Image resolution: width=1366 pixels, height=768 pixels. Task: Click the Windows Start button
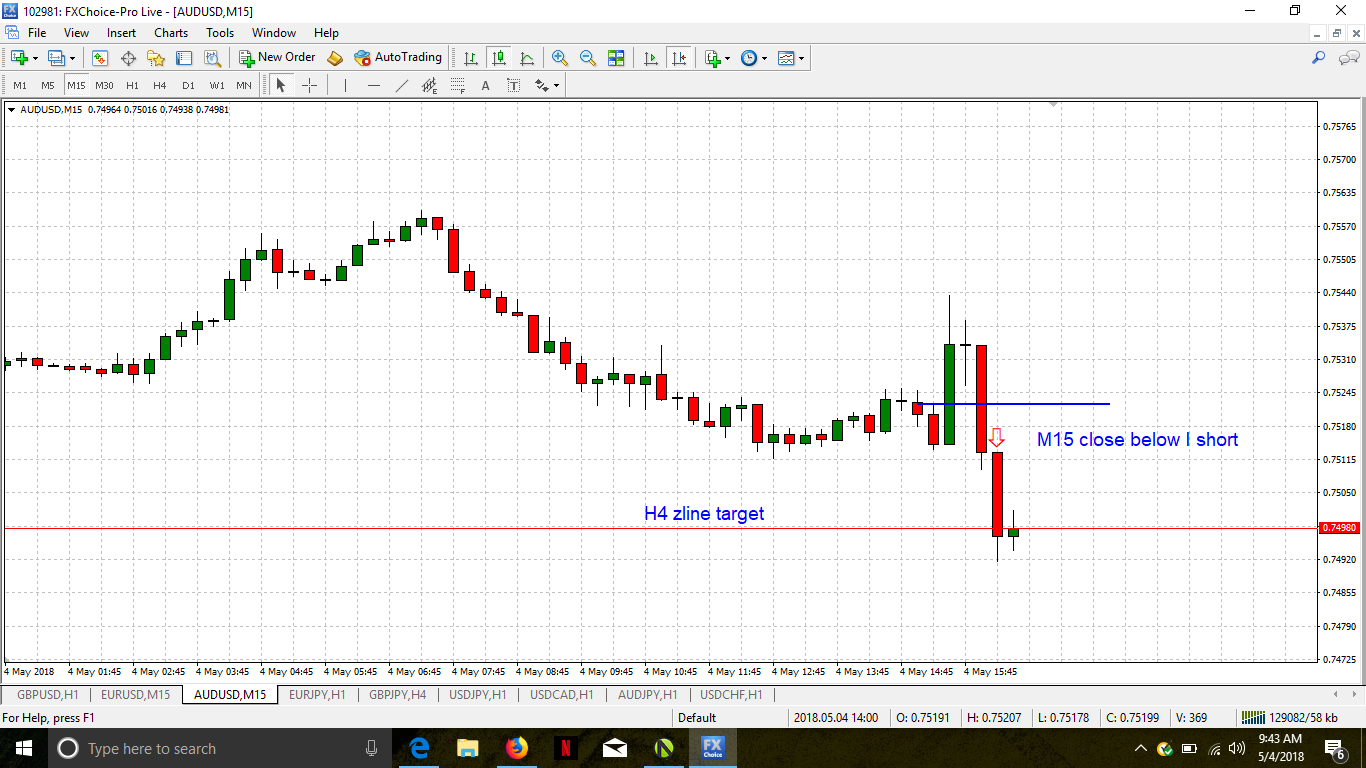coord(23,748)
